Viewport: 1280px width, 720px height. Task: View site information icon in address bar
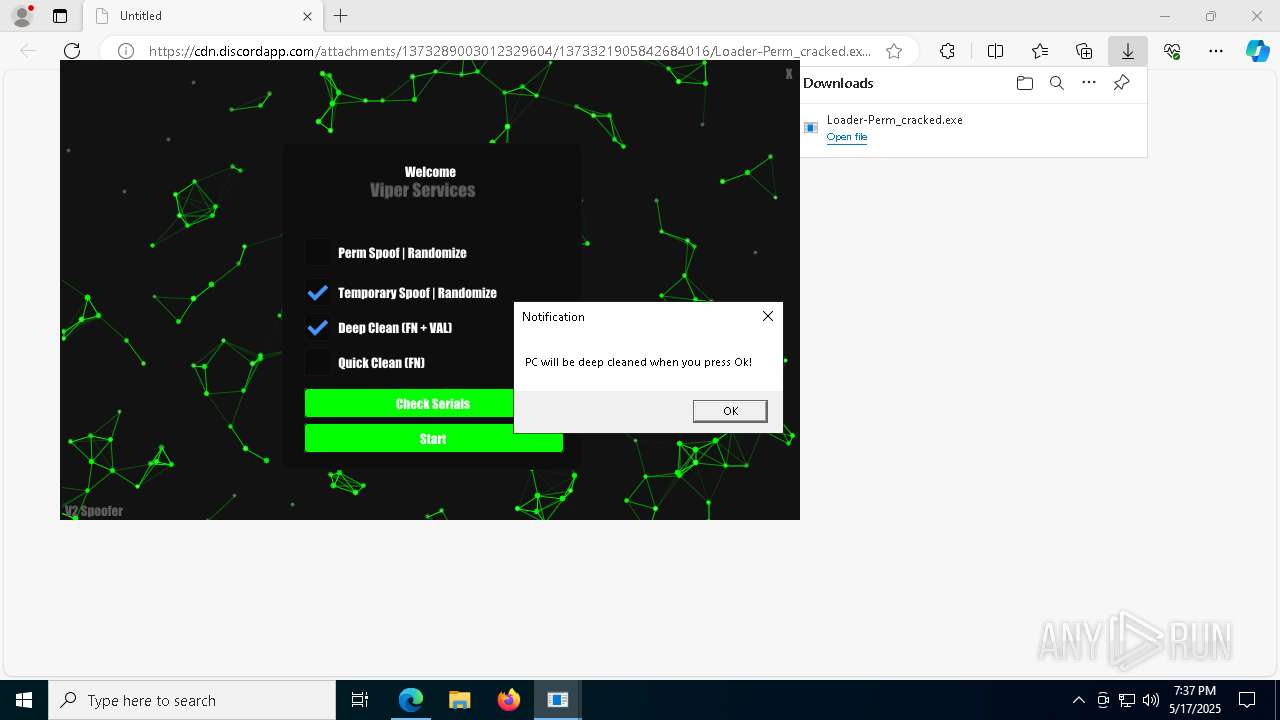coord(126,51)
